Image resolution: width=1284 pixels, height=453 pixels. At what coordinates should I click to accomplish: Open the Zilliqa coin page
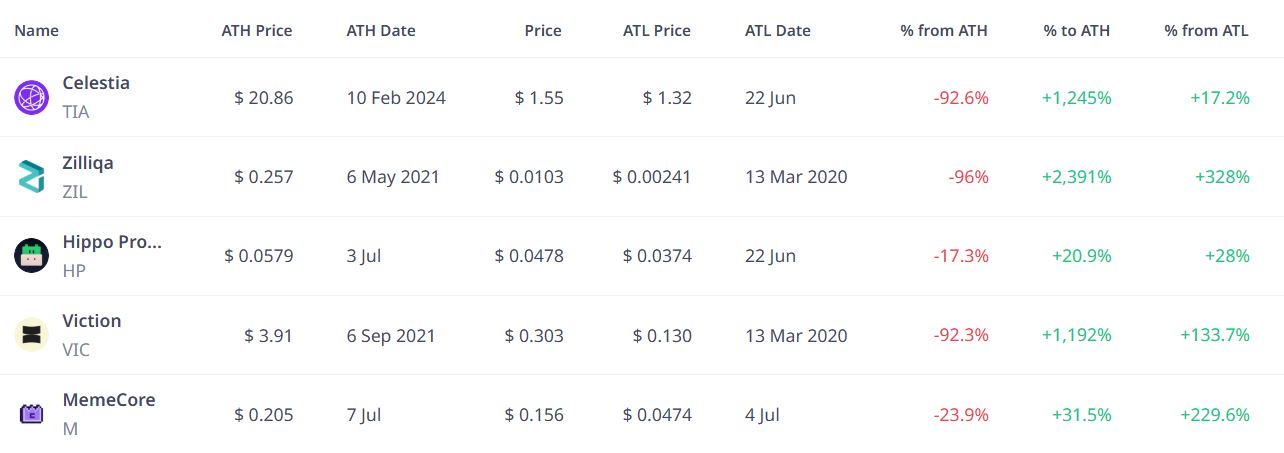[88, 162]
